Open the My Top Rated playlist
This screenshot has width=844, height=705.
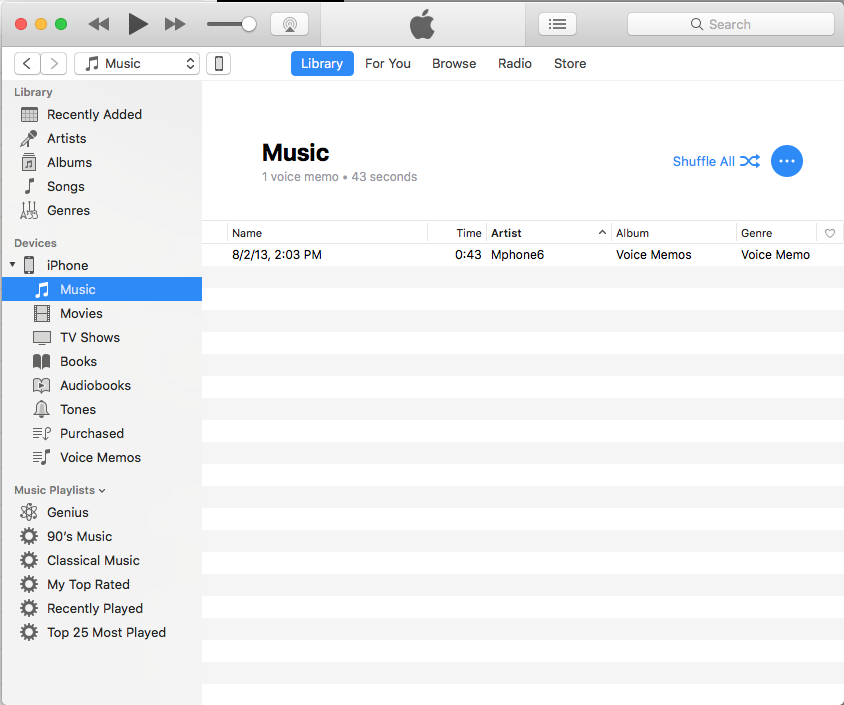[102, 584]
